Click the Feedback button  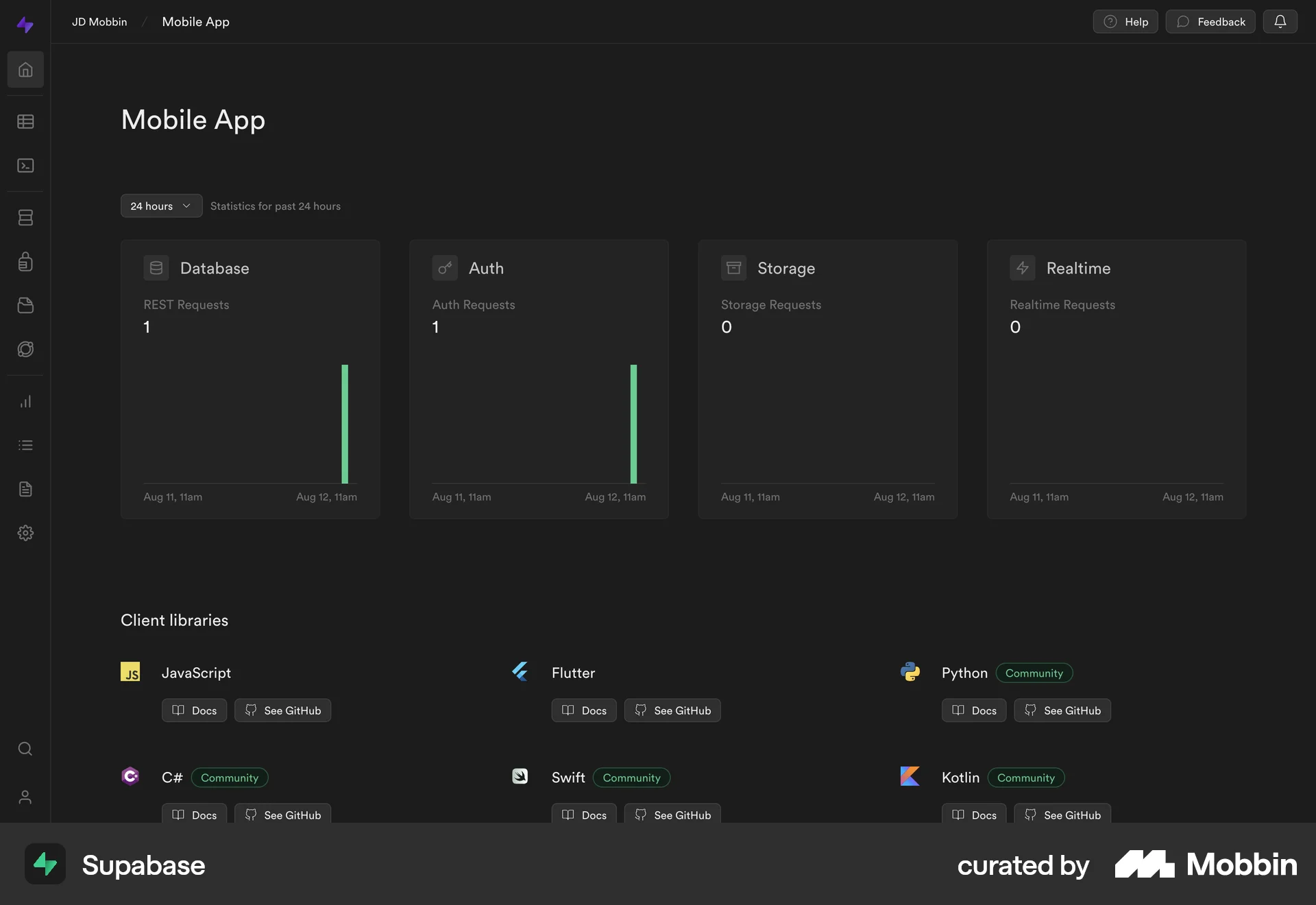pos(1210,21)
